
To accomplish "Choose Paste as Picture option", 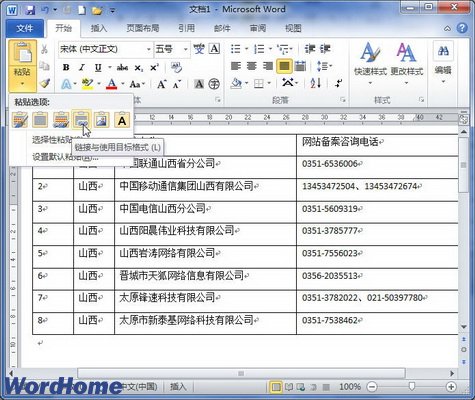I will tap(102, 120).
